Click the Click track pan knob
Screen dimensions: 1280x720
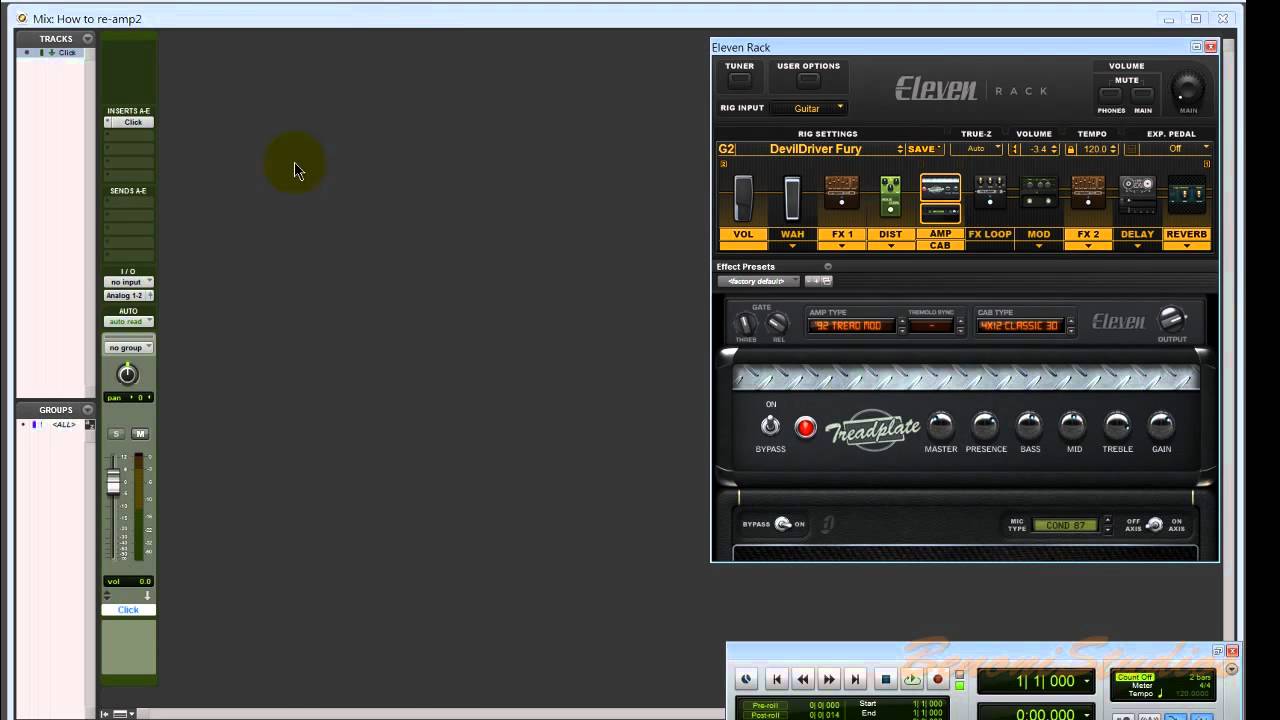coord(127,374)
